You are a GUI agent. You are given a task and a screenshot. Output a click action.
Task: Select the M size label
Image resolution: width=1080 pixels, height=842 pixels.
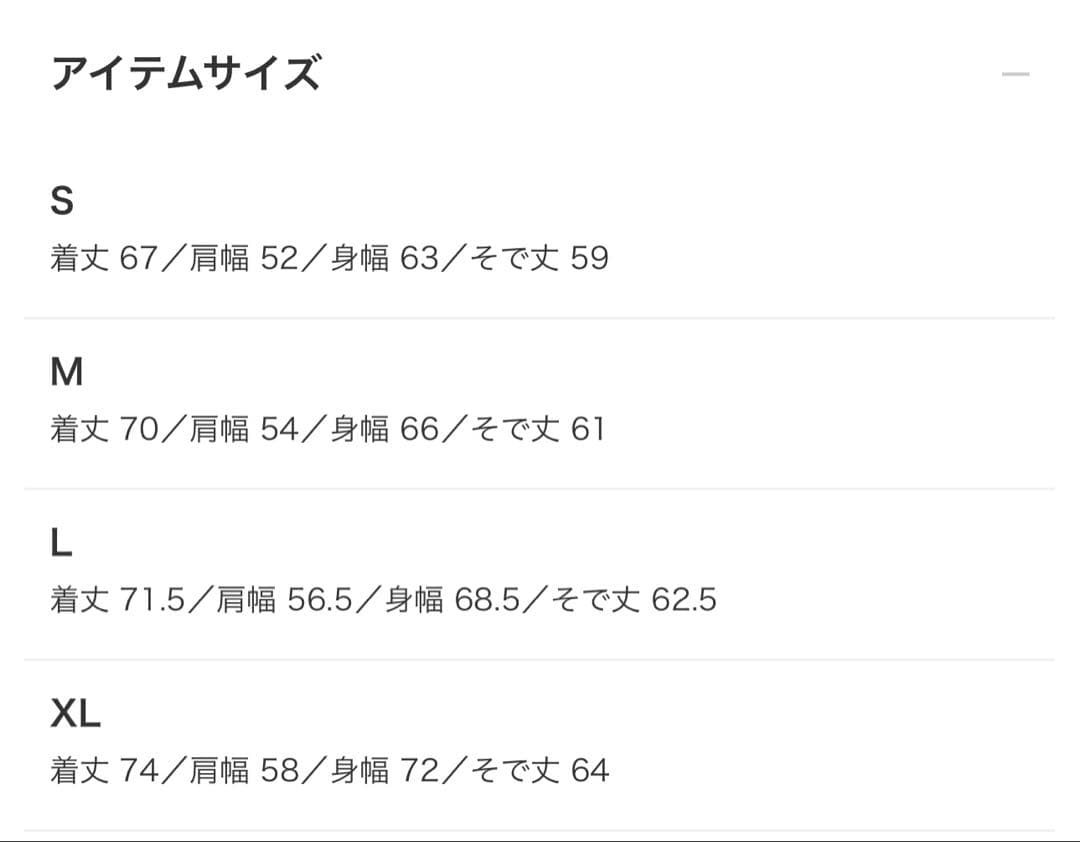click(x=66, y=373)
